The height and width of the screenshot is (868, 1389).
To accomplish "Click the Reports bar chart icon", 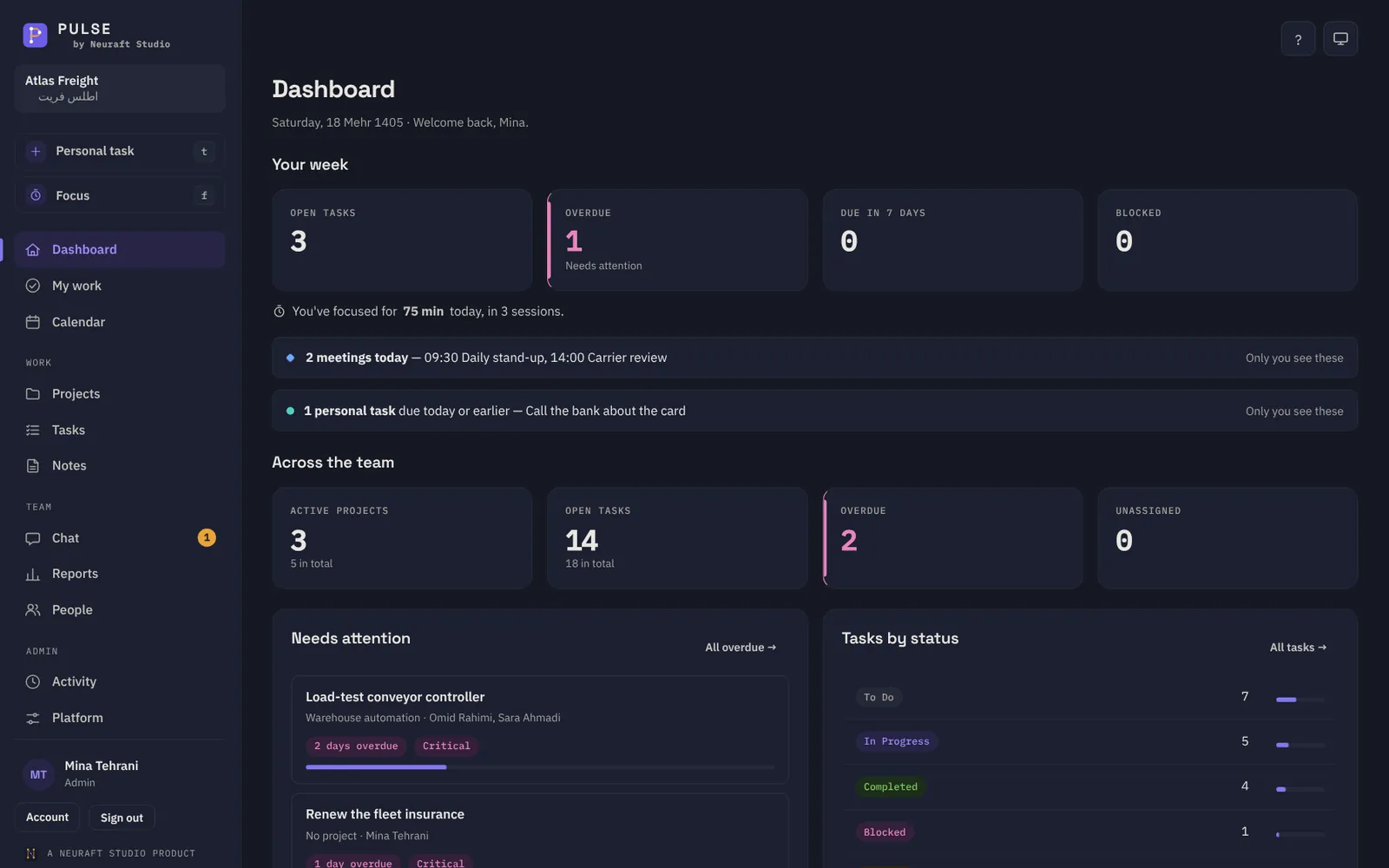I will 33,574.
